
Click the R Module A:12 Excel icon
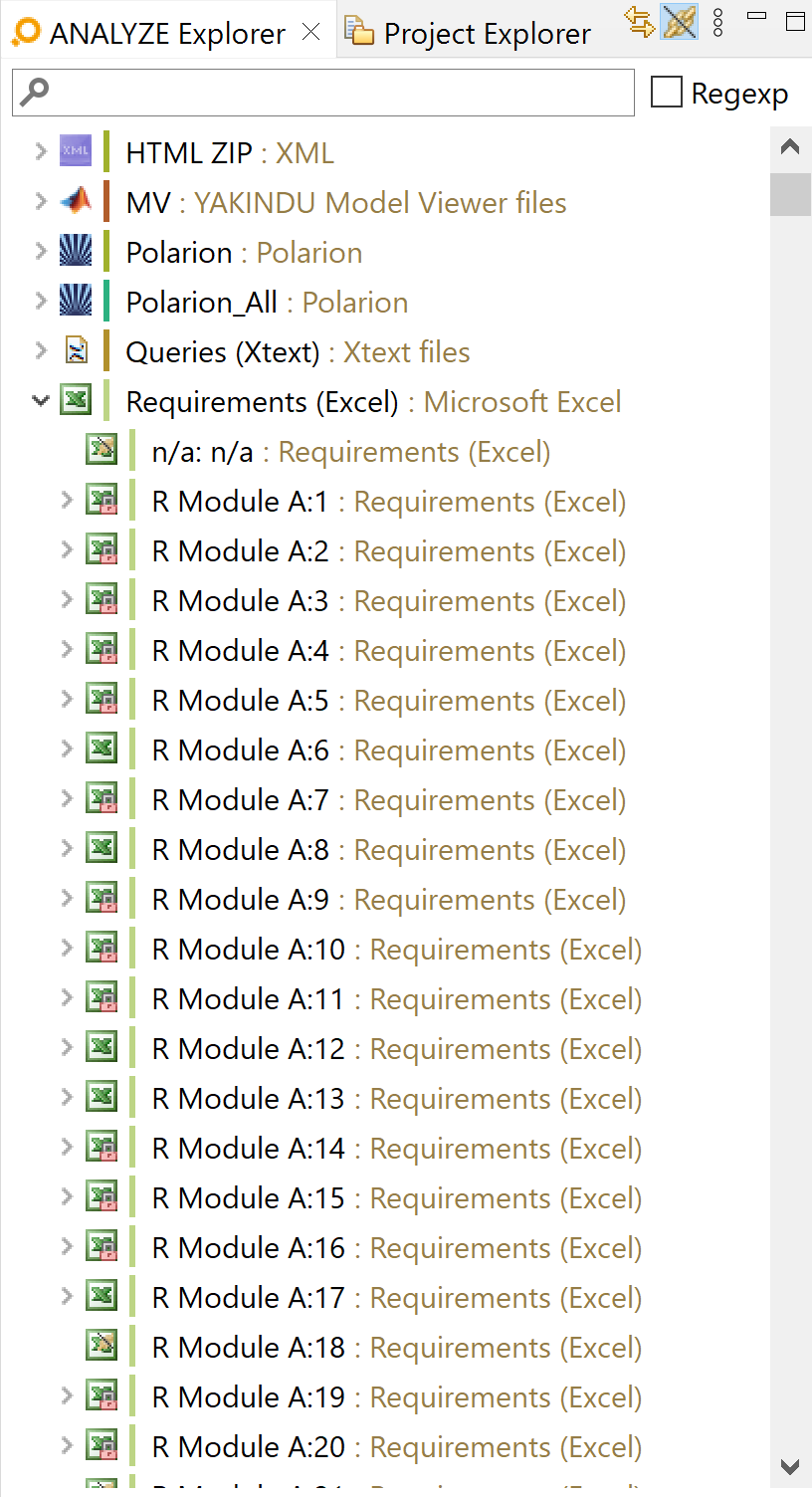point(101,1047)
